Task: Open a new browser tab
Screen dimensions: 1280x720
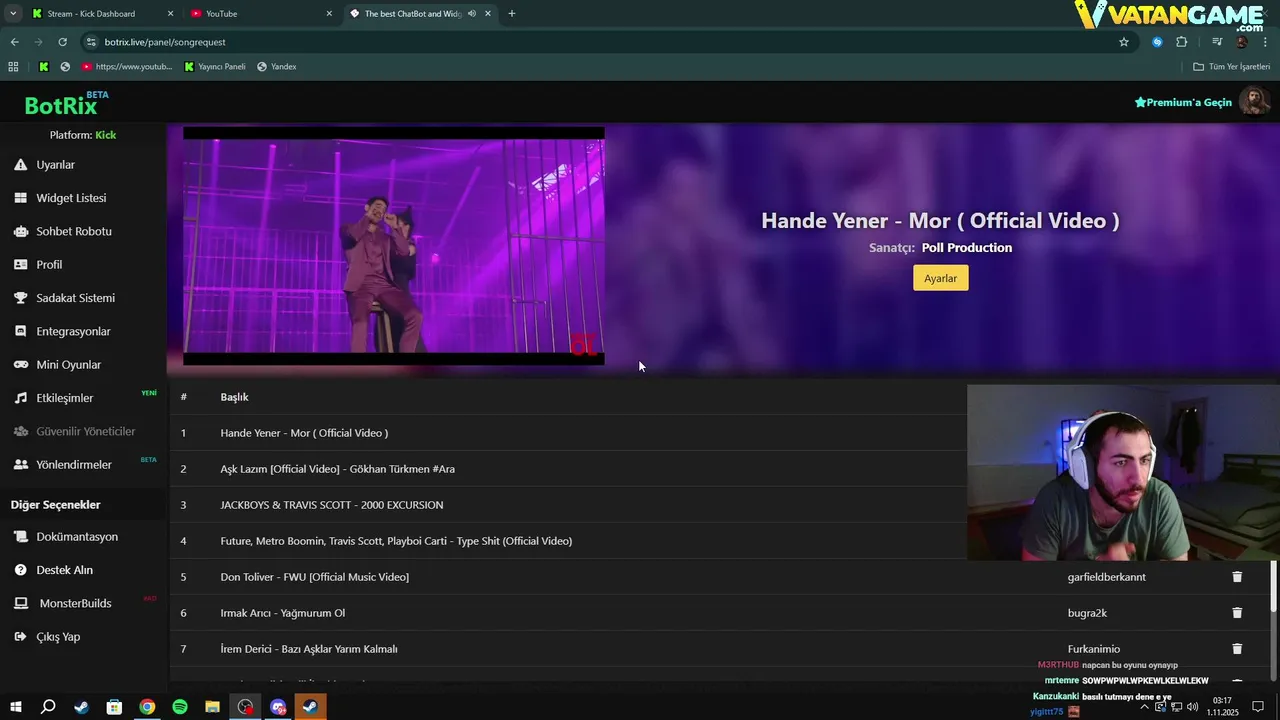Action: 512,14
